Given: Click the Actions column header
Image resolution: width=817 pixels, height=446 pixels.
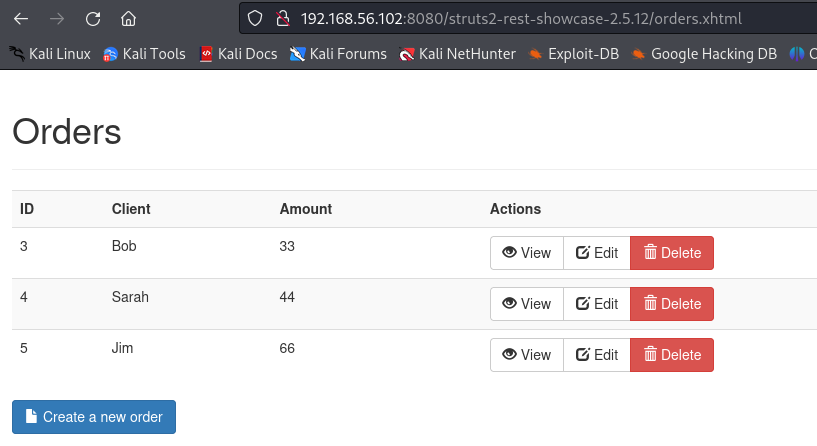Looking at the screenshot, I should [515, 209].
